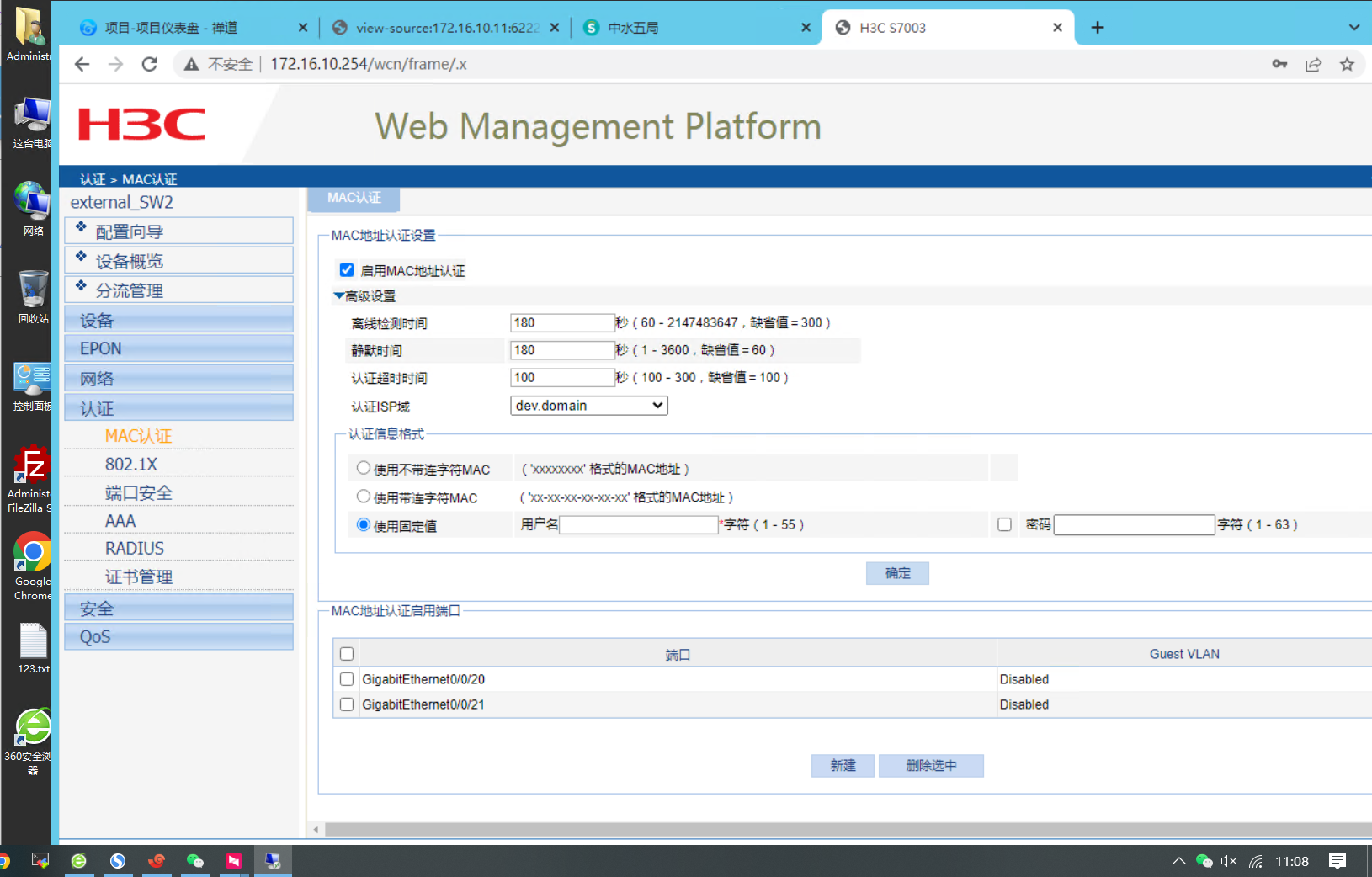Expand the 网络 navigation section
The height and width of the screenshot is (877, 1372).
tap(178, 378)
